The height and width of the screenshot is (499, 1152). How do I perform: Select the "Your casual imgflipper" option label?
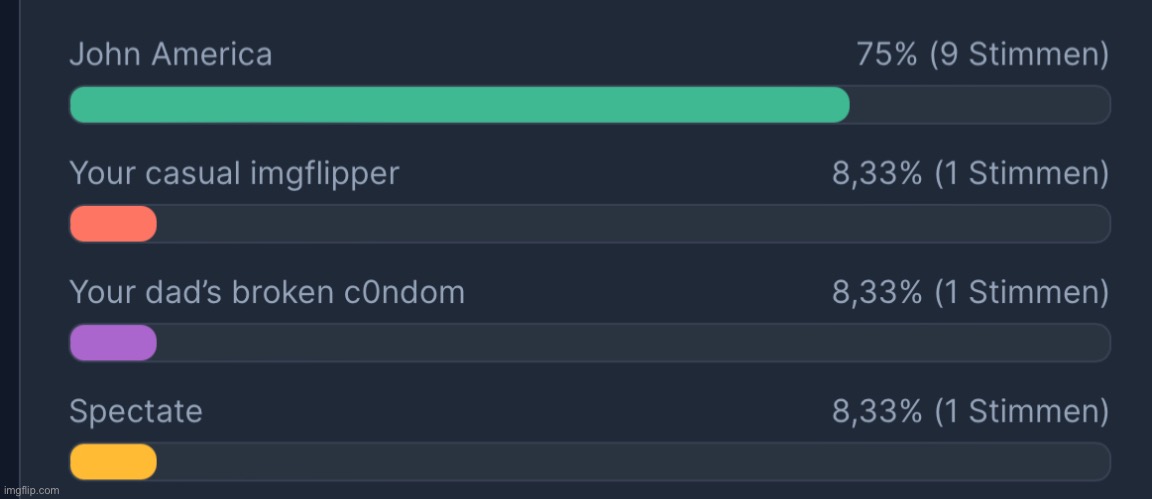coord(233,174)
